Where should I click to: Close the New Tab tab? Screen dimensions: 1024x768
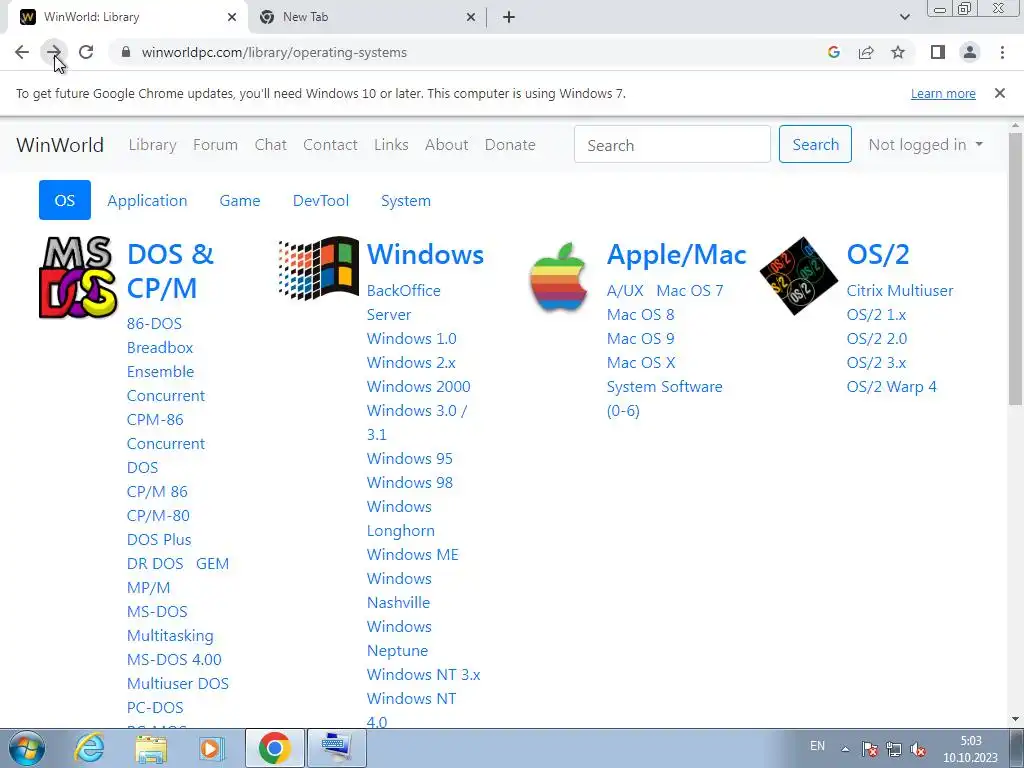pyautogui.click(x=471, y=17)
